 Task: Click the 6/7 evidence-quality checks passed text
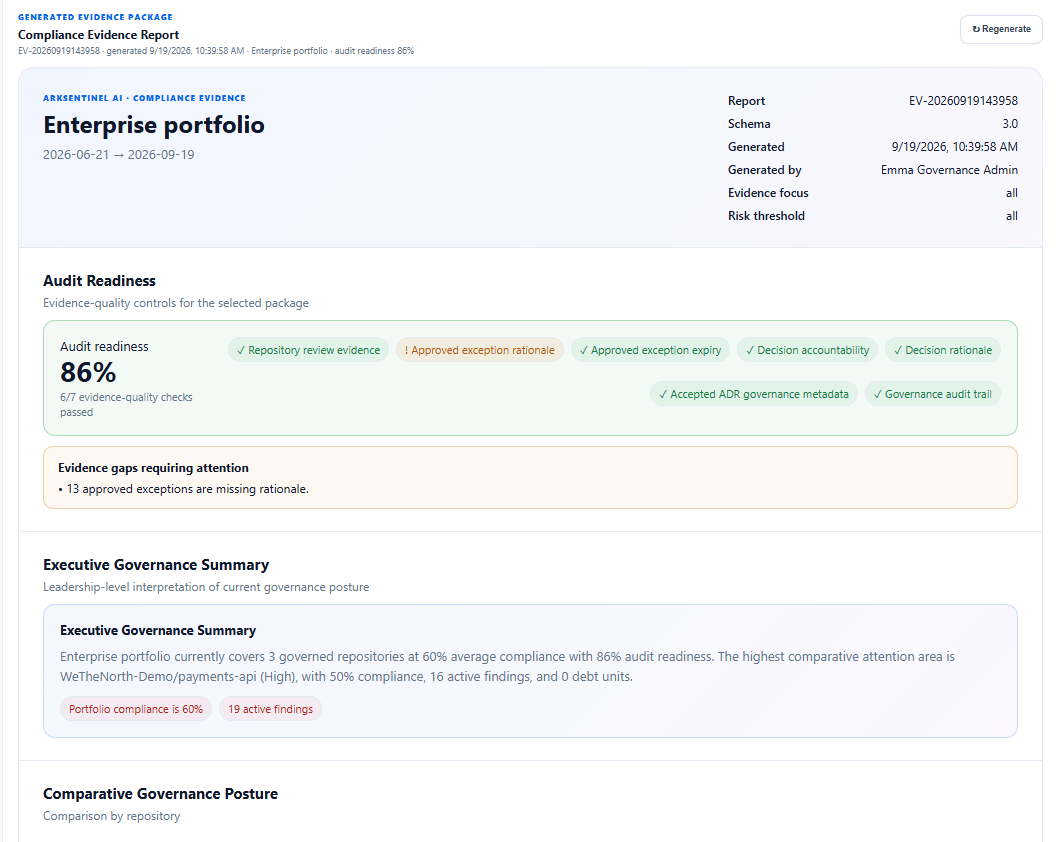point(126,405)
